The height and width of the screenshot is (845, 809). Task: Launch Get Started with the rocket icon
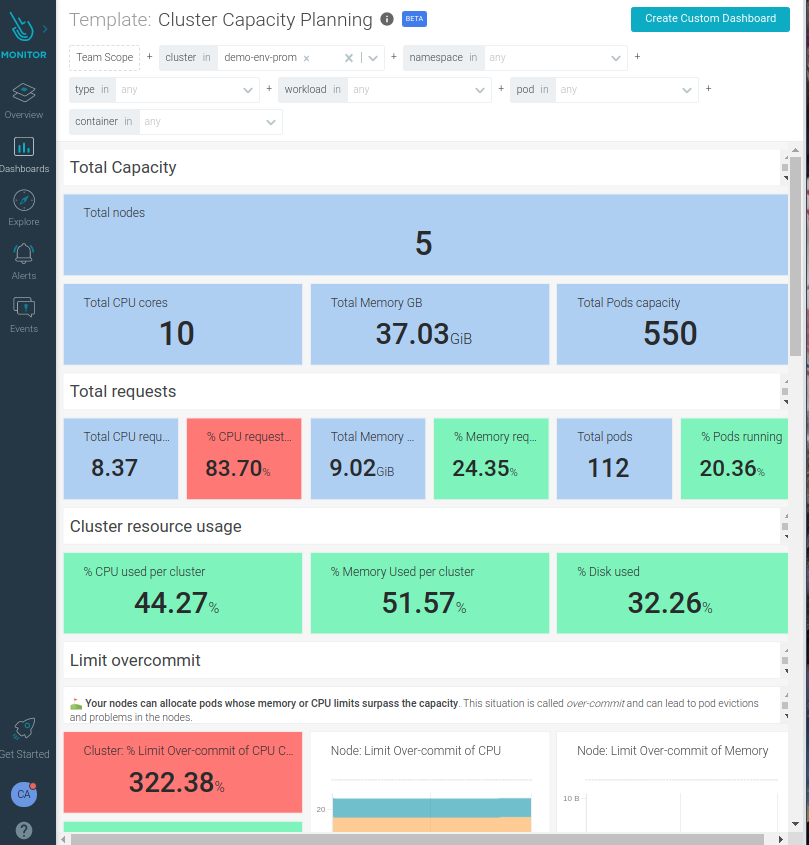(23, 732)
